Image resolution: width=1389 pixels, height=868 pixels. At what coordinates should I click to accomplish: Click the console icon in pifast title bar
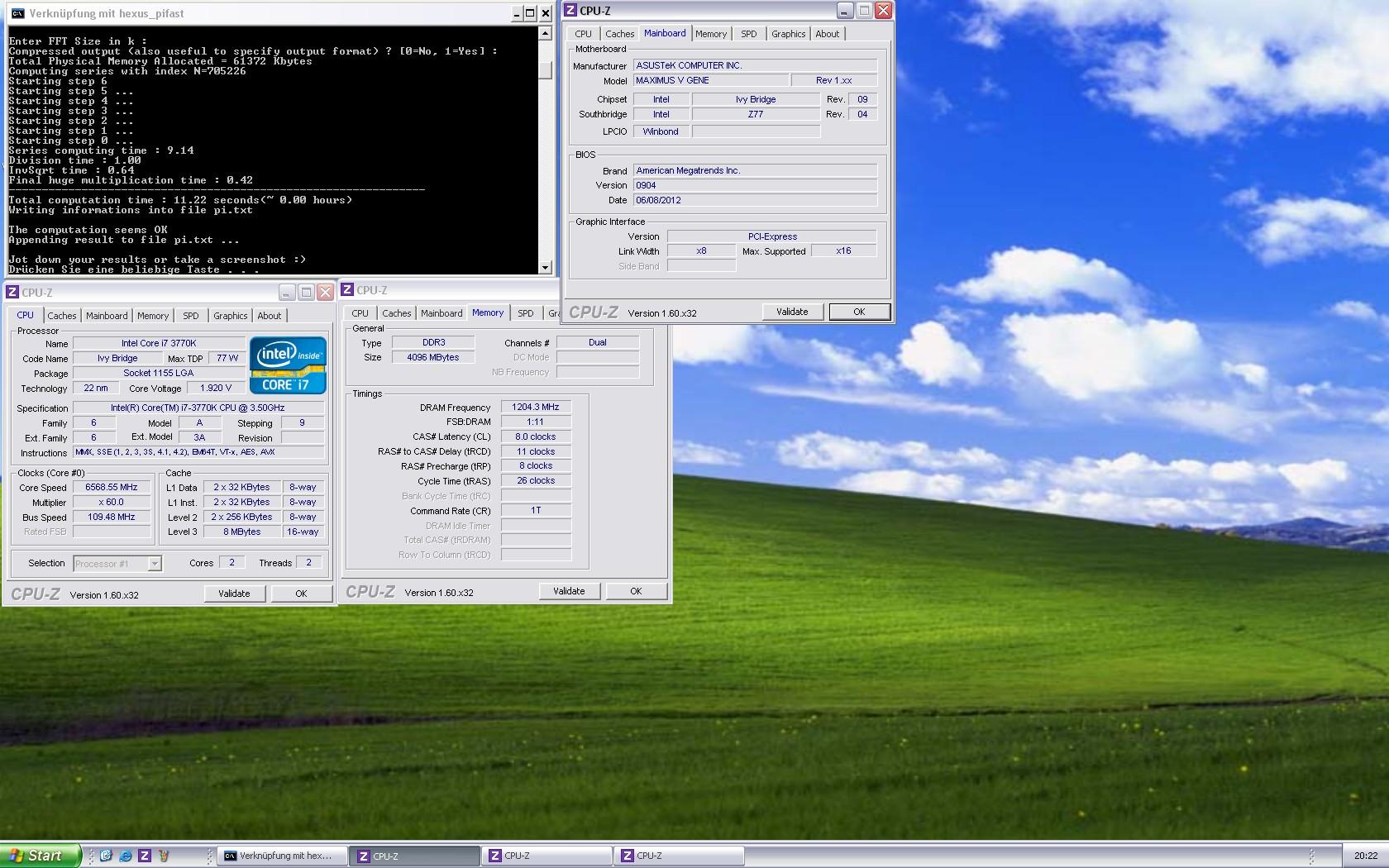pyautogui.click(x=17, y=13)
